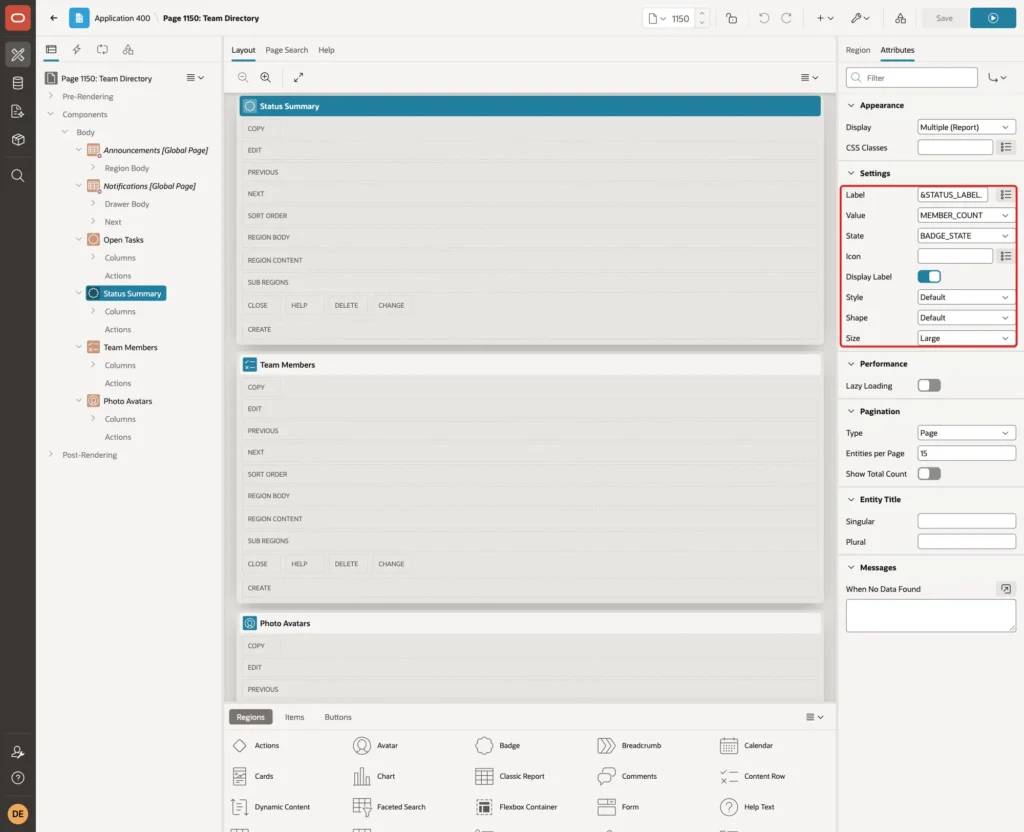Click the When No Data Found textarea

click(930, 615)
